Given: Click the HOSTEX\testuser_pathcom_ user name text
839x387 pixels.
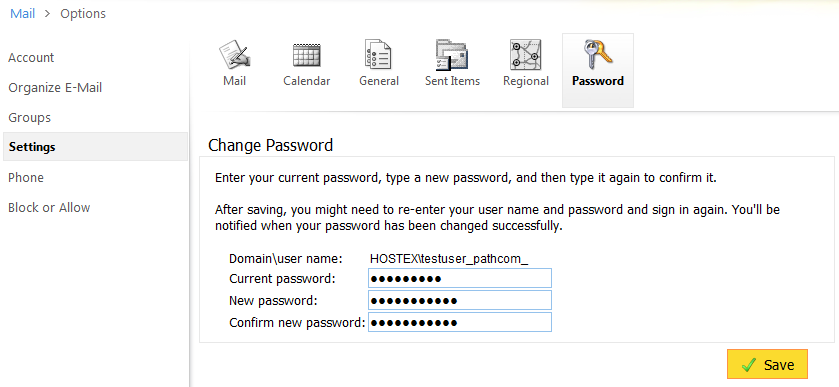Looking at the screenshot, I should point(449,259).
